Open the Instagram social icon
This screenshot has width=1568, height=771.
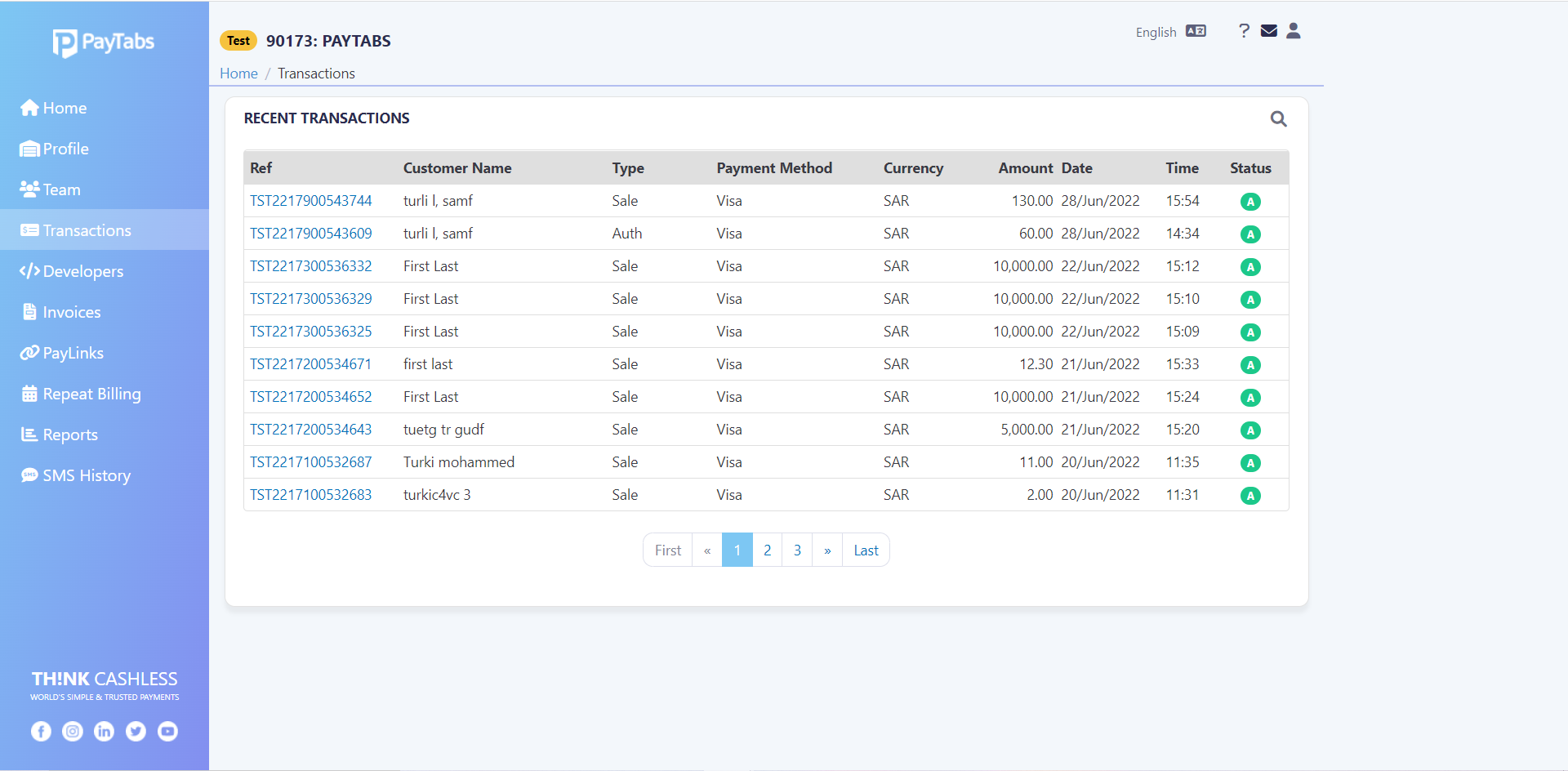point(73,731)
